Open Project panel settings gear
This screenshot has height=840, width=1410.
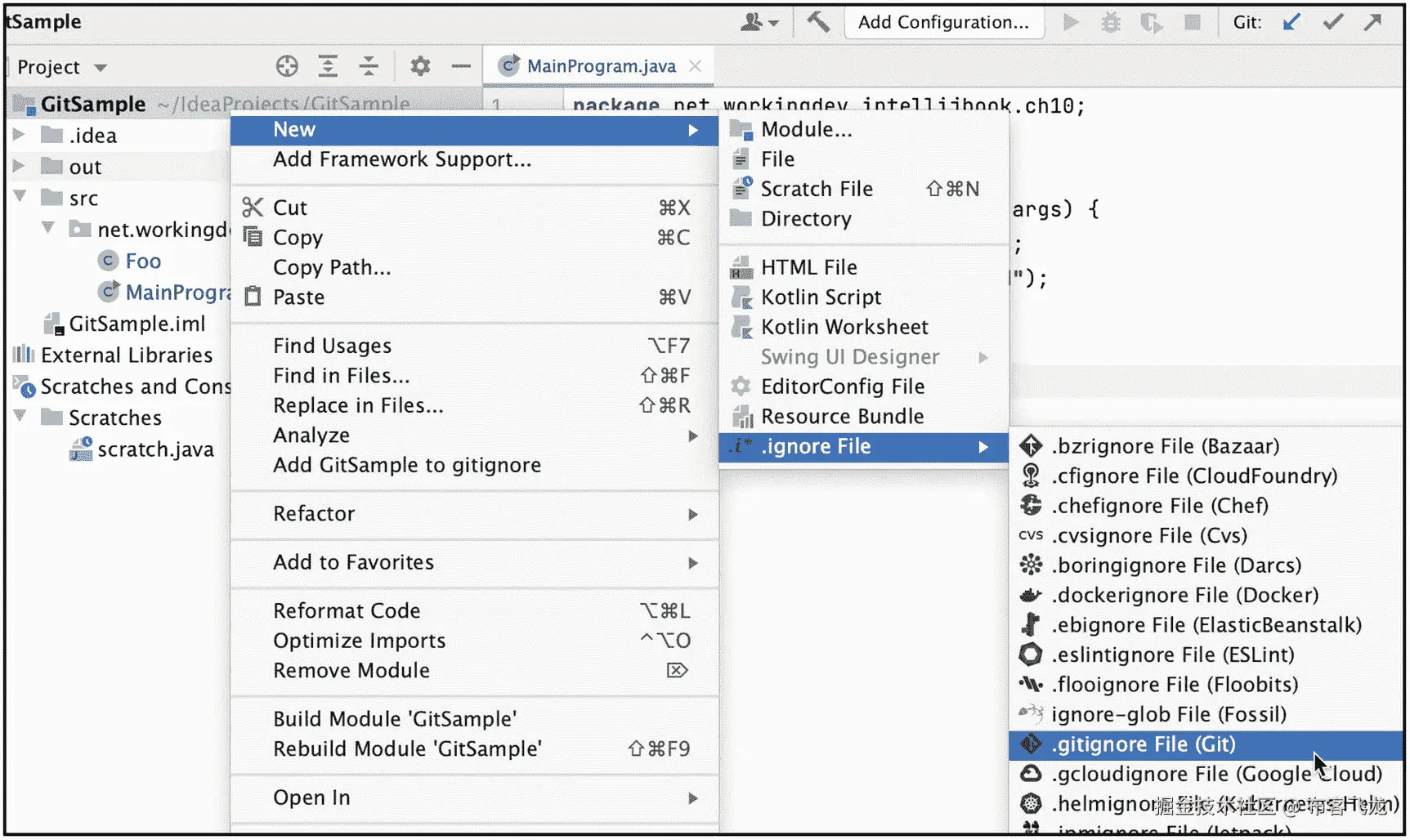pos(420,66)
